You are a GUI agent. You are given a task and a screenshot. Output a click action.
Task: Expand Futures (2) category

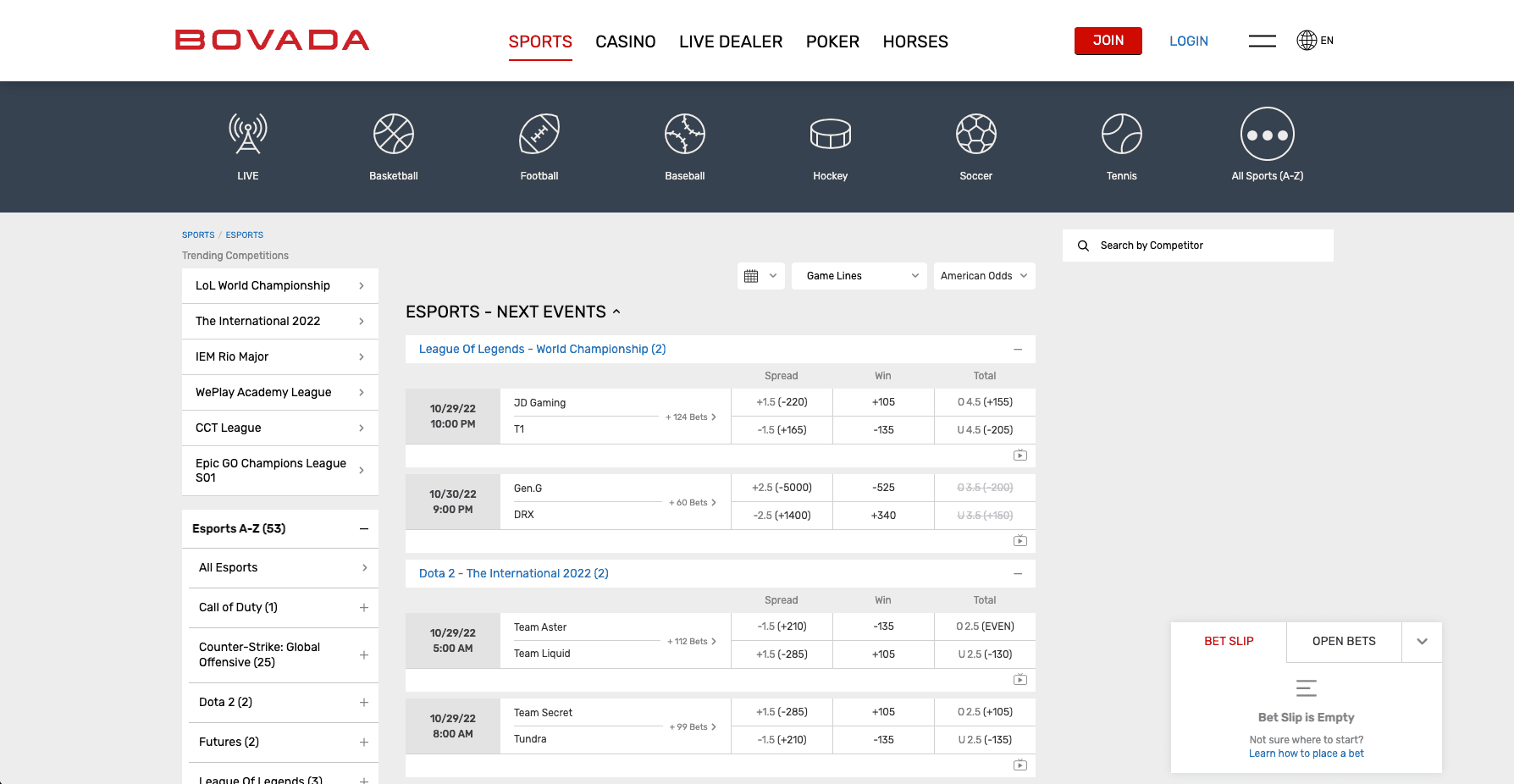(x=364, y=743)
